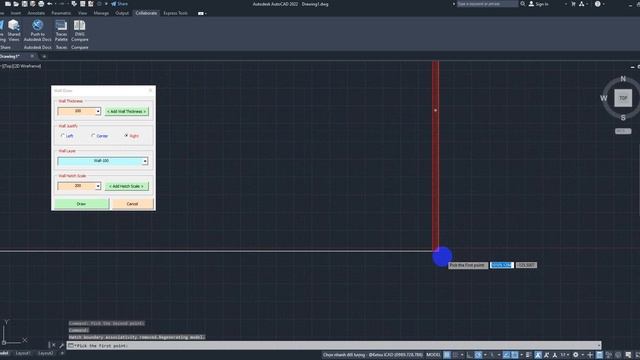Close the command line with X icon
This screenshot has width=640, height=360.
(53, 345)
